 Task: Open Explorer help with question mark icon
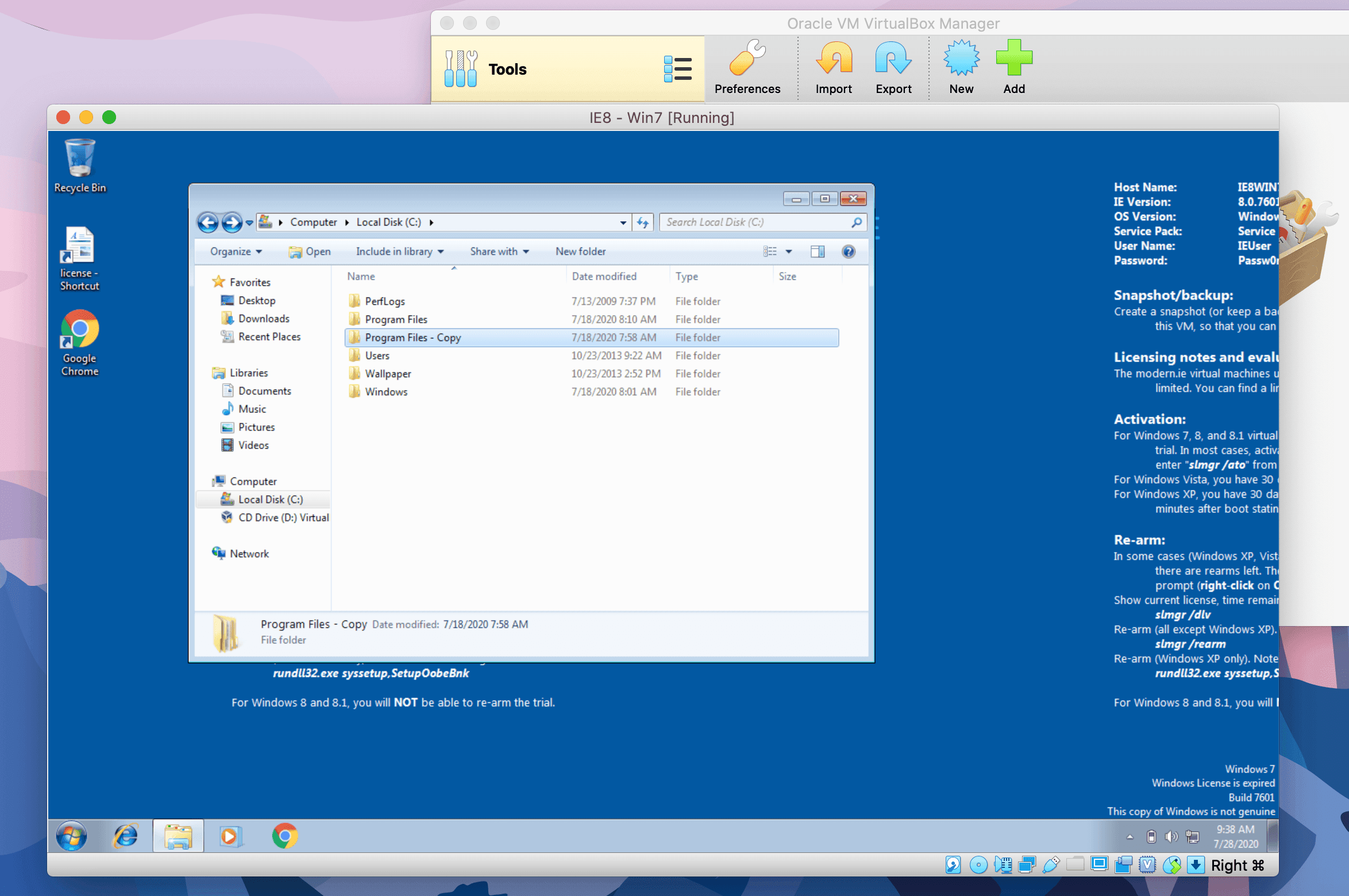(x=848, y=252)
